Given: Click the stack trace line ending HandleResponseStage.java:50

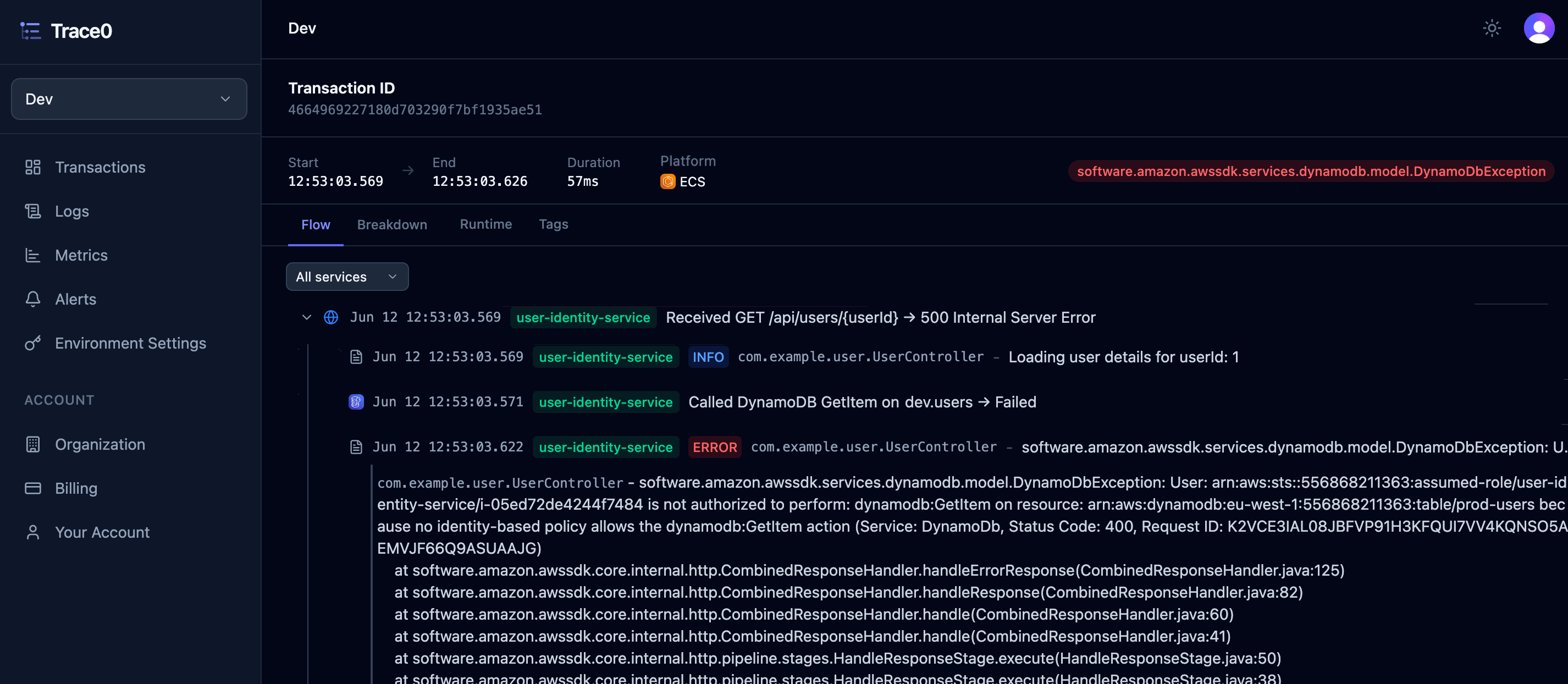Looking at the screenshot, I should click(837, 659).
